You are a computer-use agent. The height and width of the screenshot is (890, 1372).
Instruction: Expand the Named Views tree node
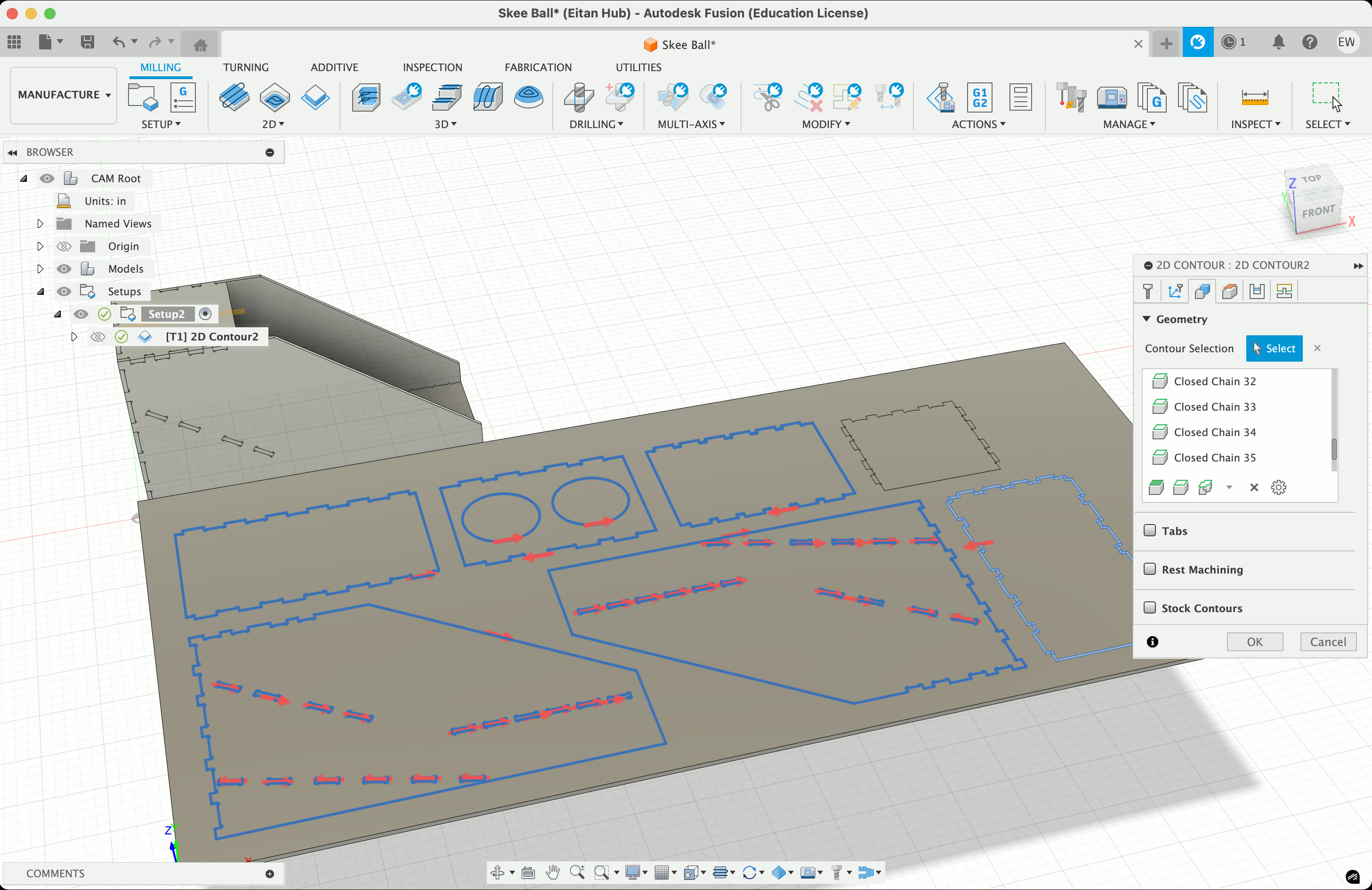coord(40,224)
